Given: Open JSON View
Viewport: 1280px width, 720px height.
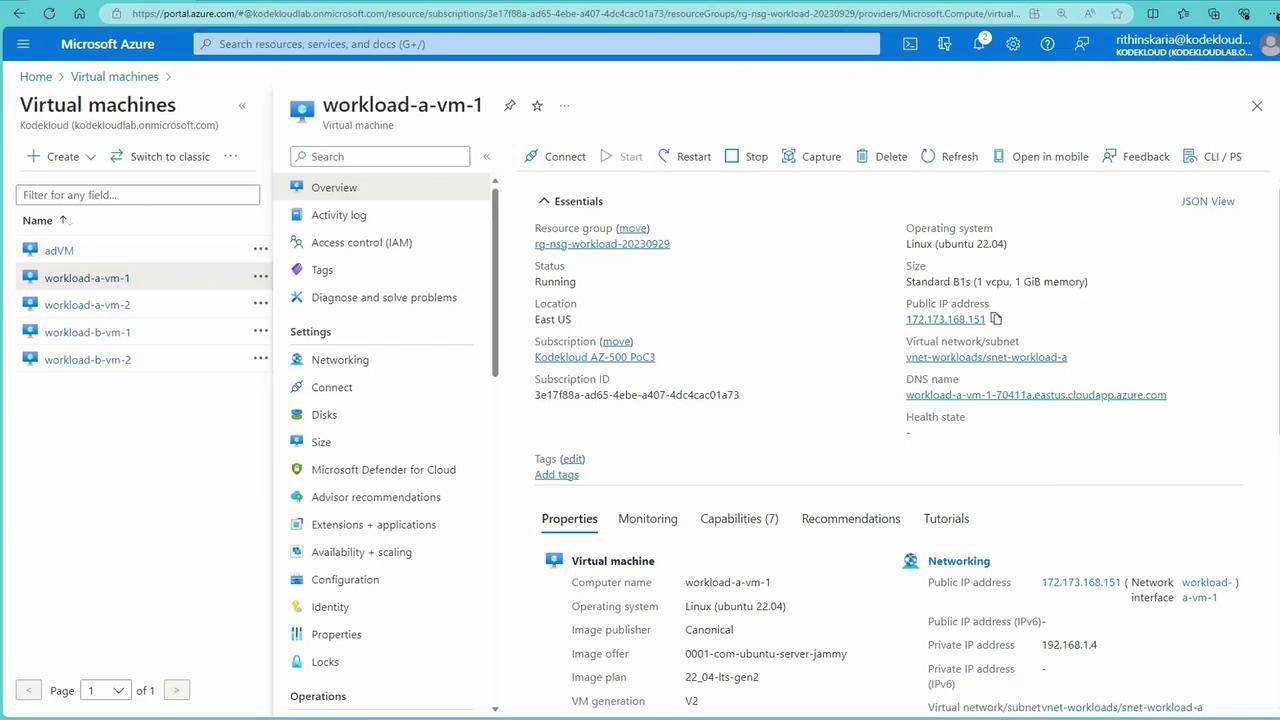Looking at the screenshot, I should (1208, 201).
